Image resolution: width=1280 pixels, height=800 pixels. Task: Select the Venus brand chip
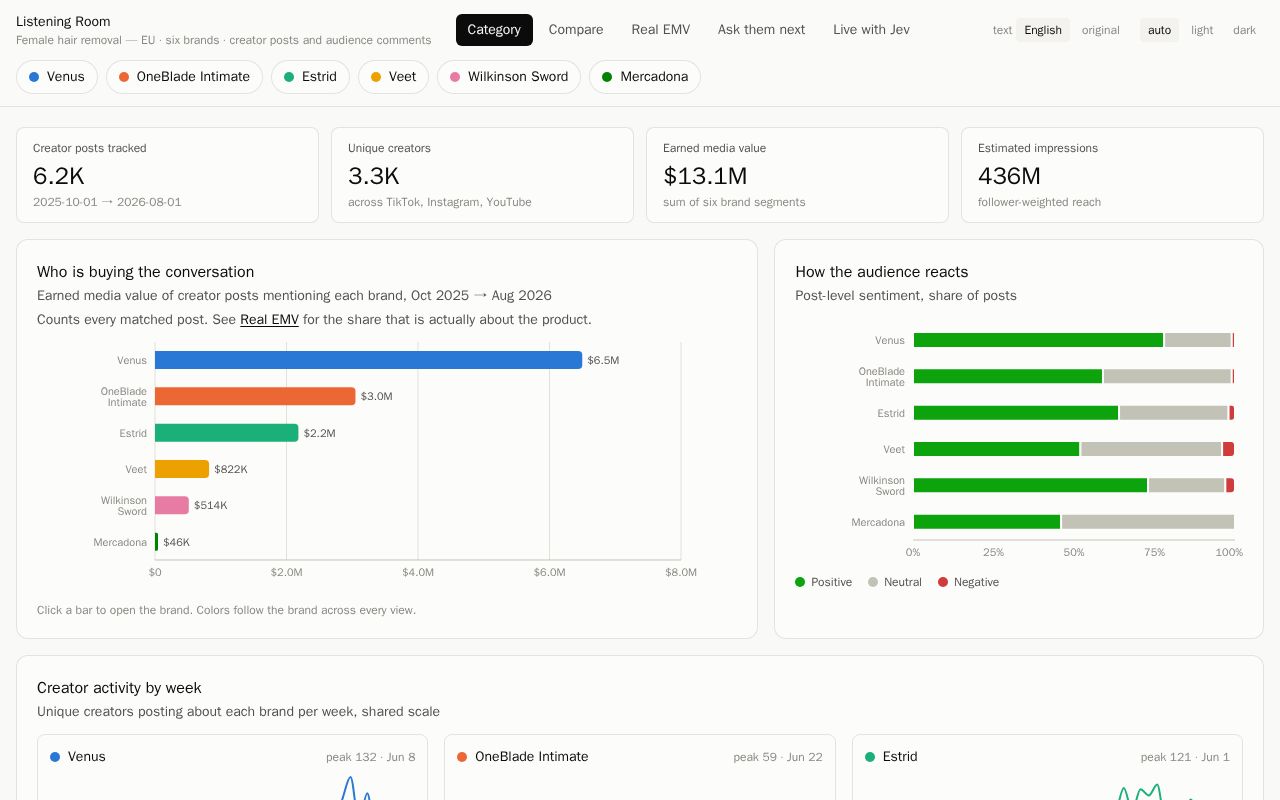(x=57, y=77)
